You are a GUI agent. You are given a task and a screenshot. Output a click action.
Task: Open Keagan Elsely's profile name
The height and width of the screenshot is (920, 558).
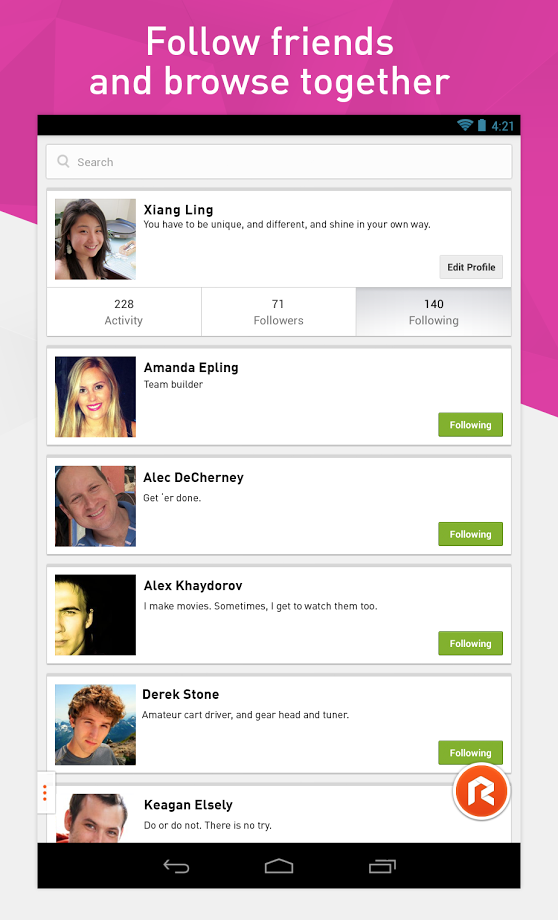(188, 805)
